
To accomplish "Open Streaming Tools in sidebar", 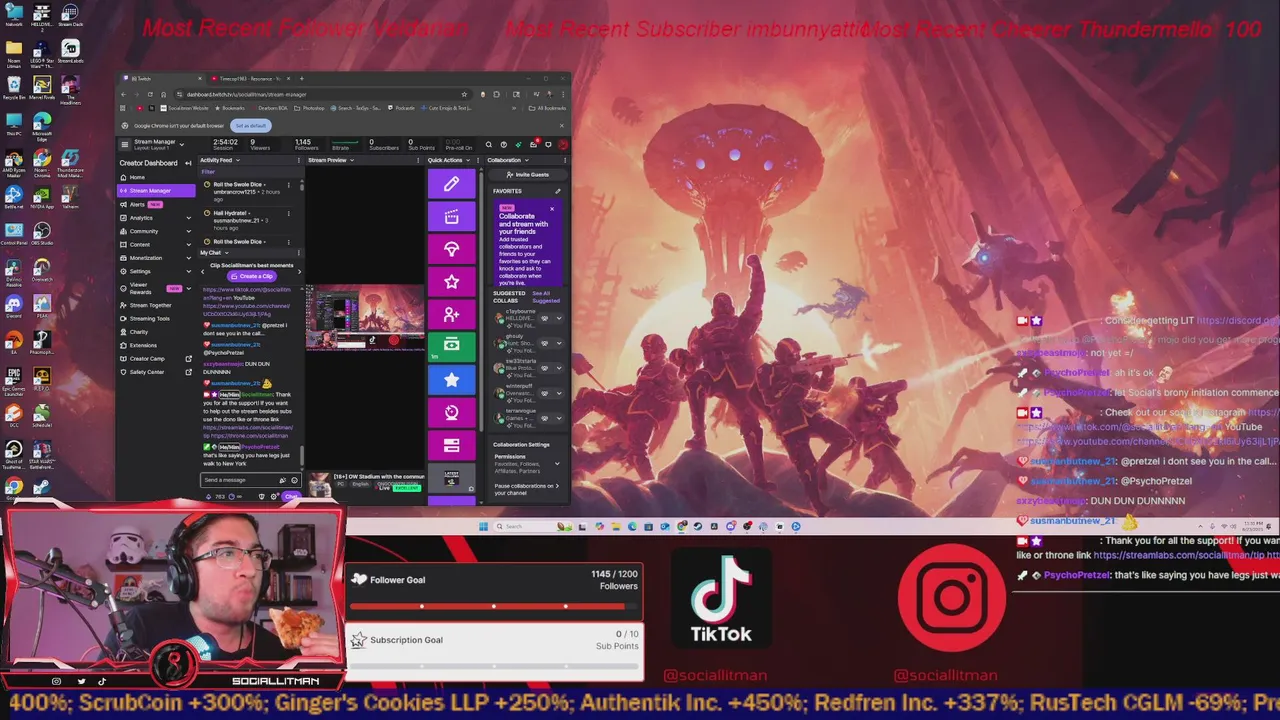I will pyautogui.click(x=150, y=318).
